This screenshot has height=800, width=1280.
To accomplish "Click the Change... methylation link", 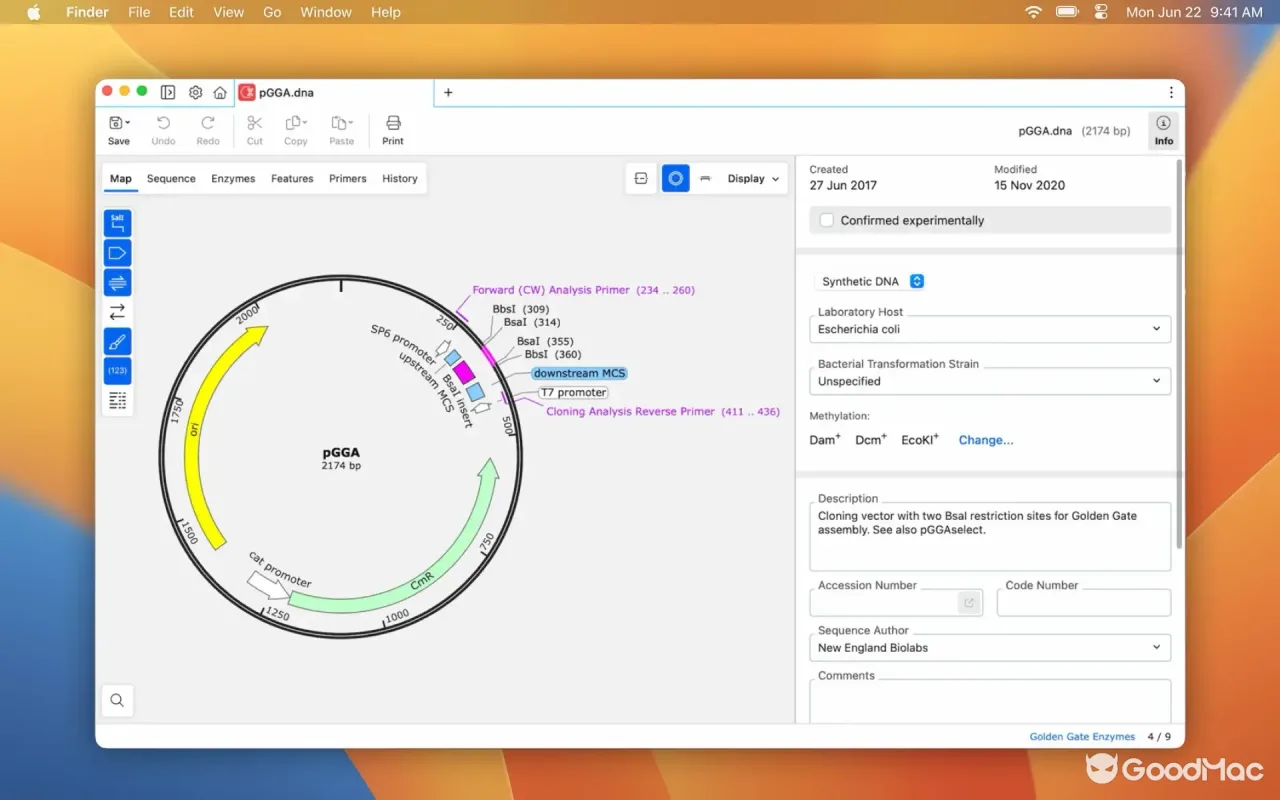I will click(986, 440).
